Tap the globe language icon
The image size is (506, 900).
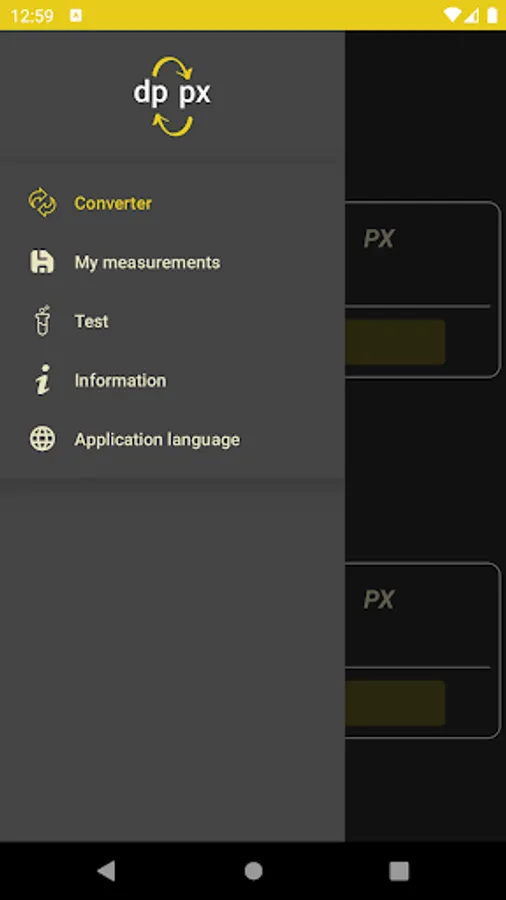(x=42, y=439)
